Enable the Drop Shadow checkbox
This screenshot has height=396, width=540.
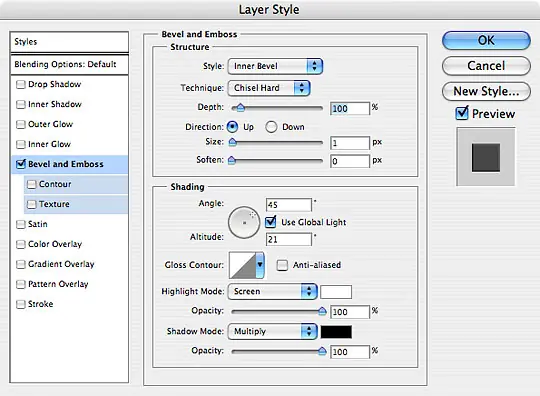pyautogui.click(x=21, y=84)
